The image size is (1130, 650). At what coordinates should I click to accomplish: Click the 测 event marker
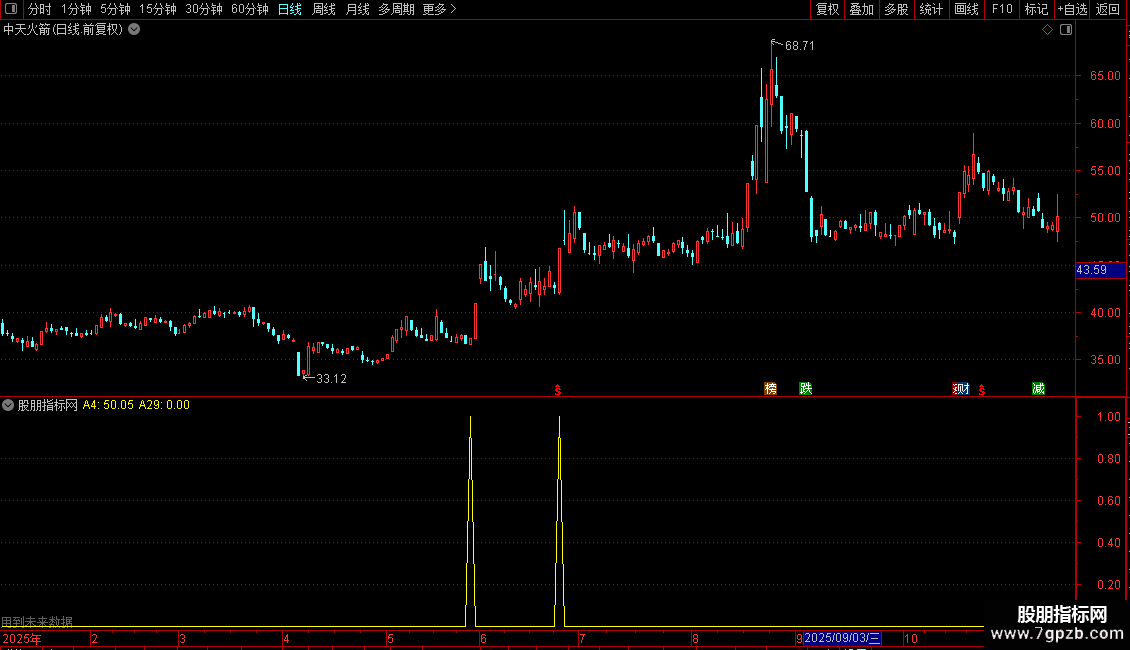961,388
